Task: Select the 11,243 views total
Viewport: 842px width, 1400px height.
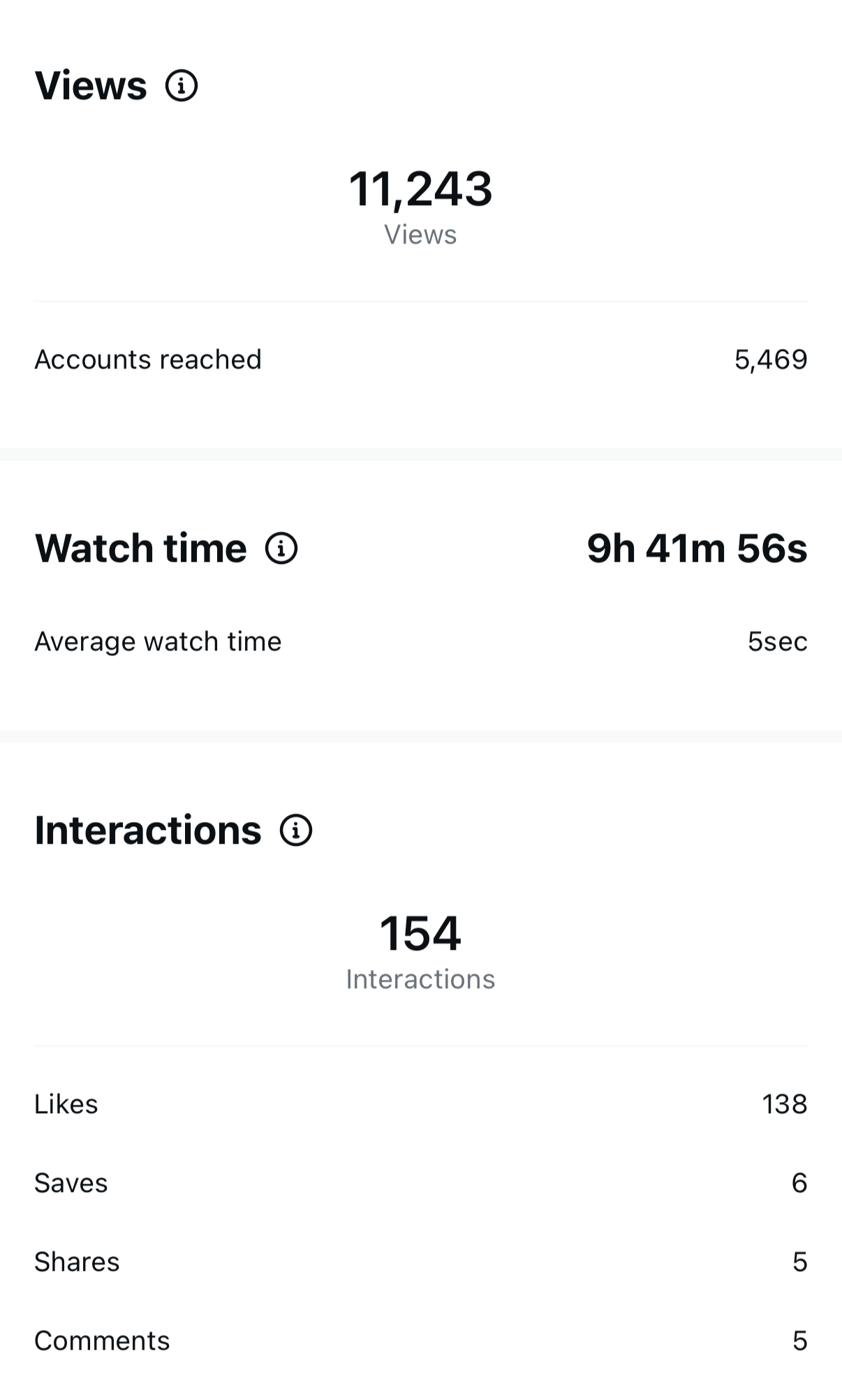Action: click(x=421, y=189)
